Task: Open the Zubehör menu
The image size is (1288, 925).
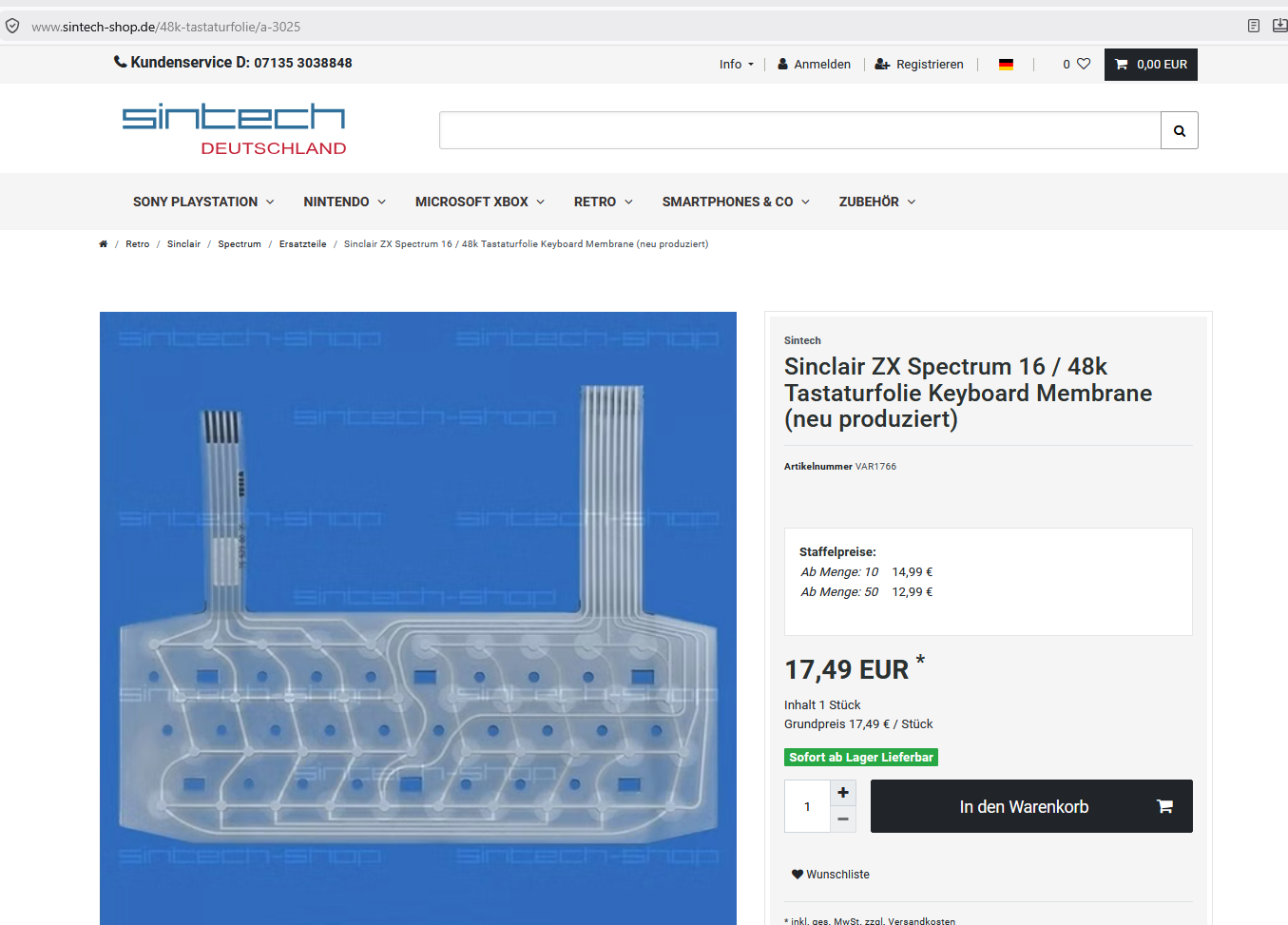Action: (x=877, y=202)
